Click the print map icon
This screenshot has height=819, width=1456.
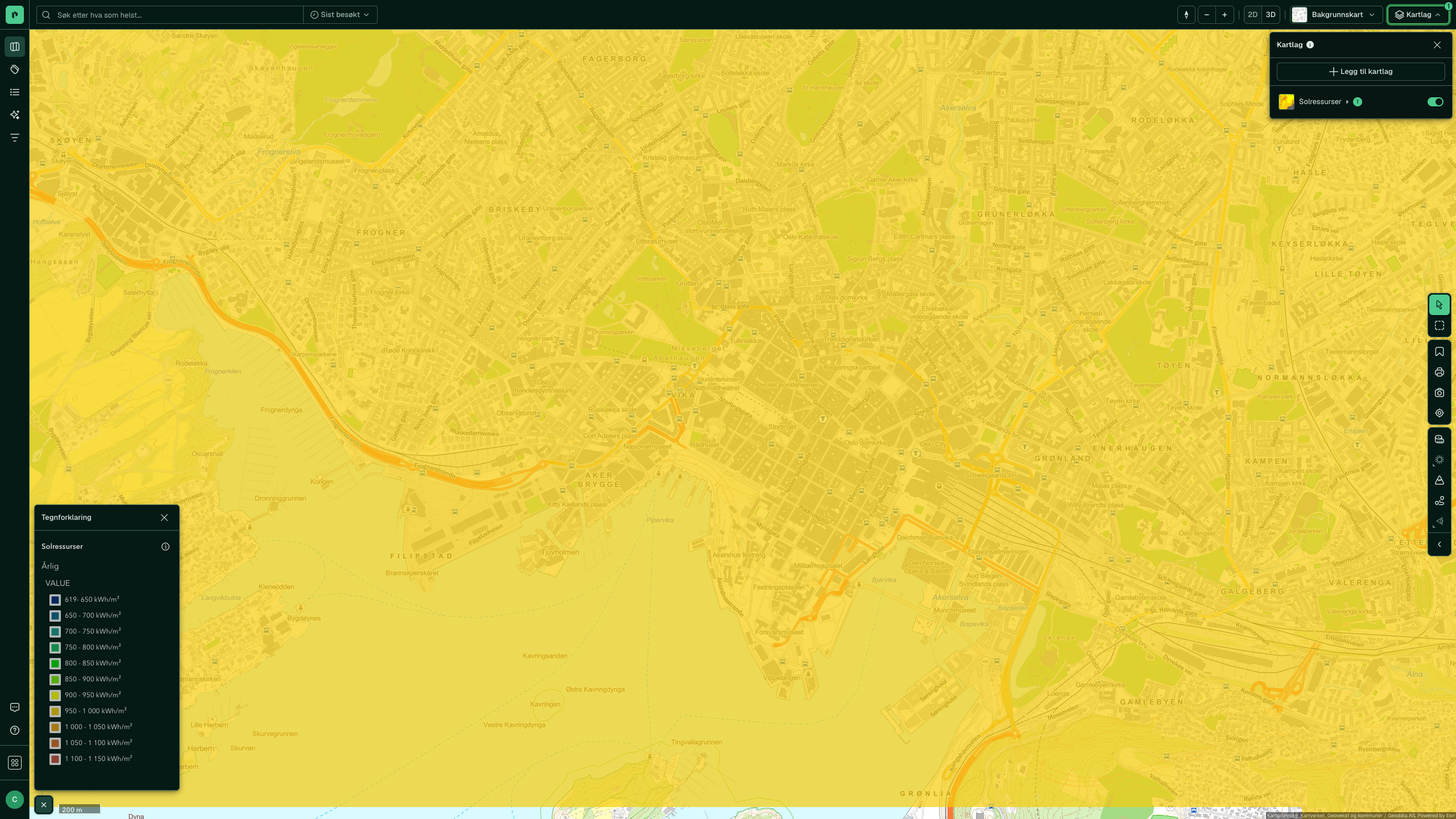pyautogui.click(x=1440, y=373)
